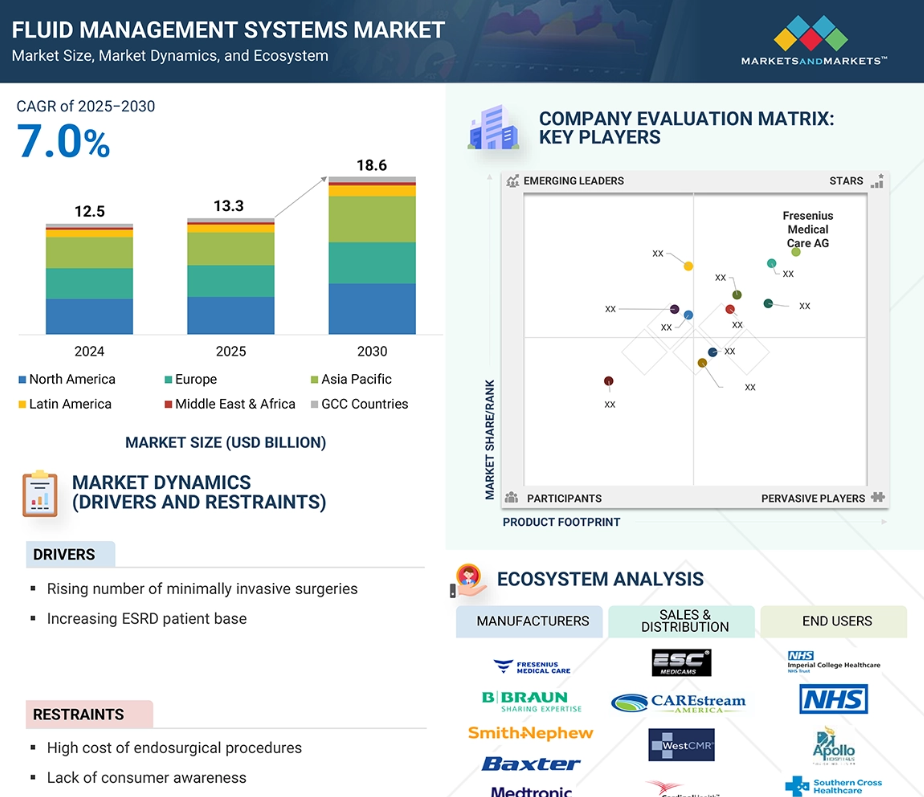Click the Medtronic logo
The image size is (924, 797).
[x=531, y=791]
